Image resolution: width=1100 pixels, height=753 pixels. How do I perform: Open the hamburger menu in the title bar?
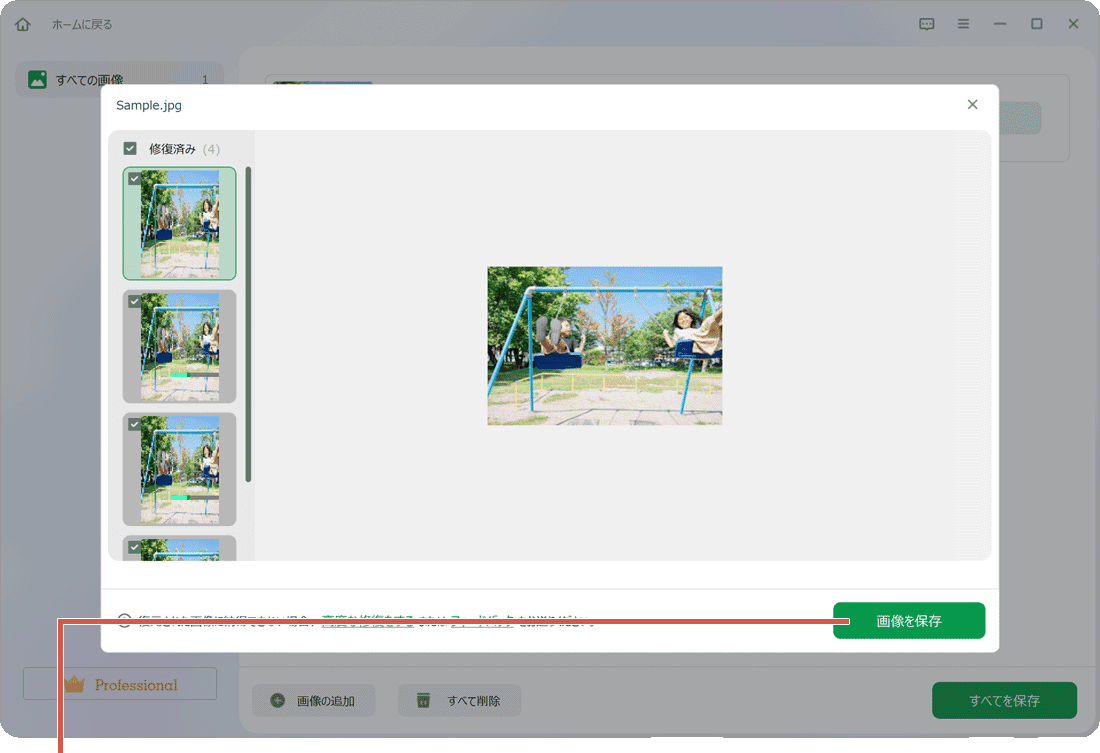click(x=963, y=23)
